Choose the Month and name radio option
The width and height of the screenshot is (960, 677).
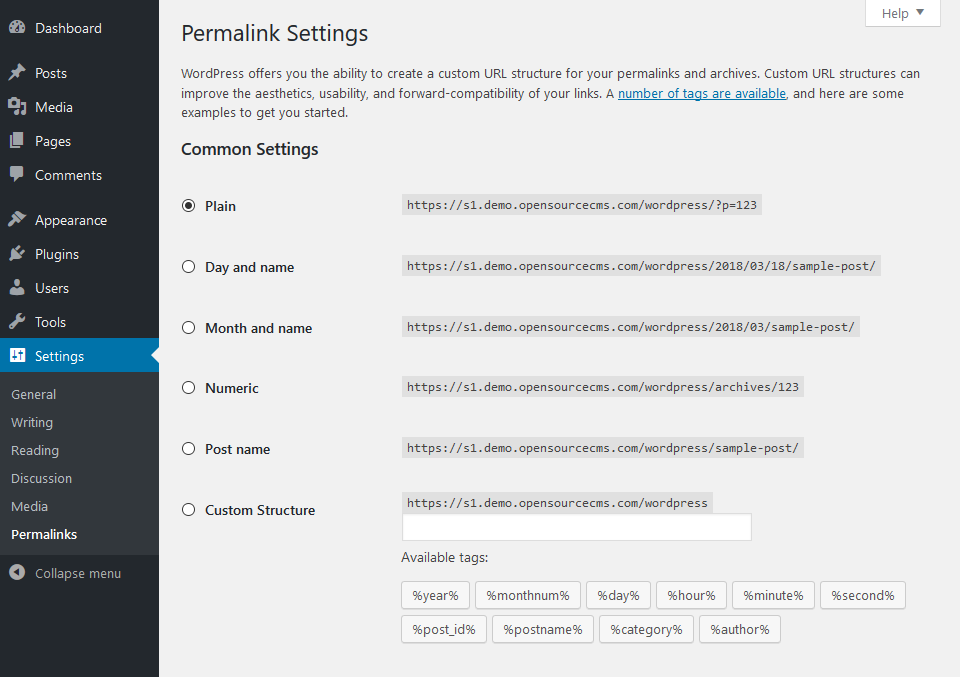tap(189, 327)
